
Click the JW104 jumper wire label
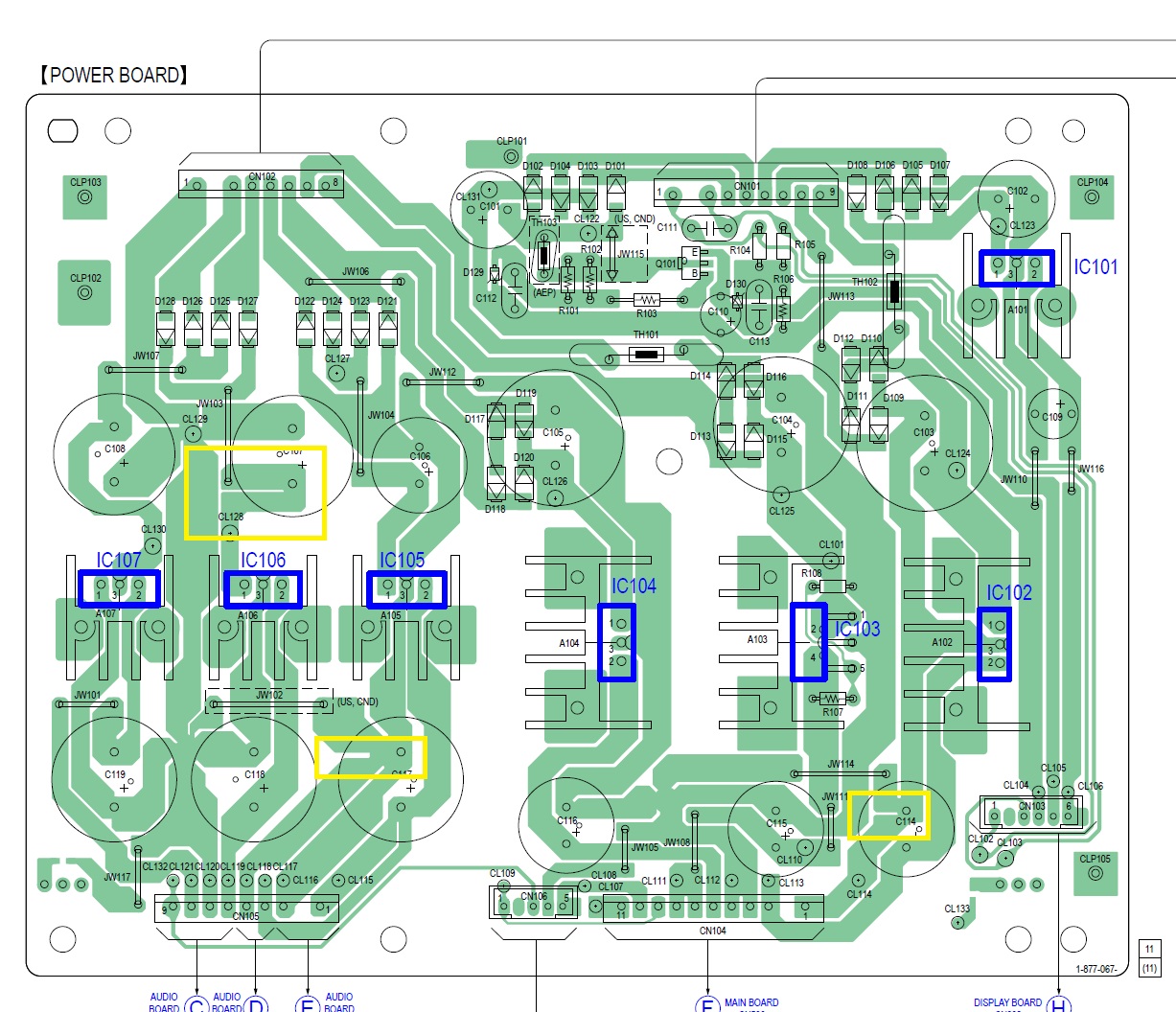coord(381,415)
